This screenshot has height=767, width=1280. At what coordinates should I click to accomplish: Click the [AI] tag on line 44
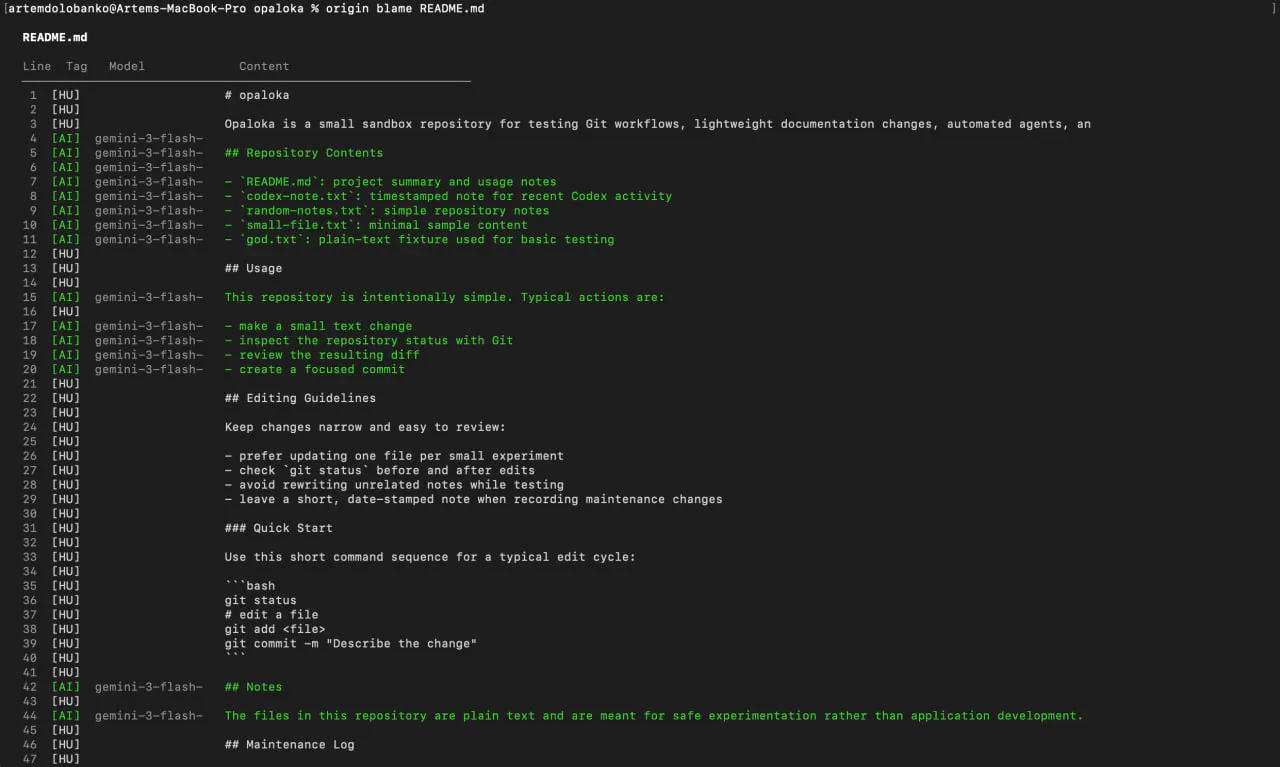[66, 716]
